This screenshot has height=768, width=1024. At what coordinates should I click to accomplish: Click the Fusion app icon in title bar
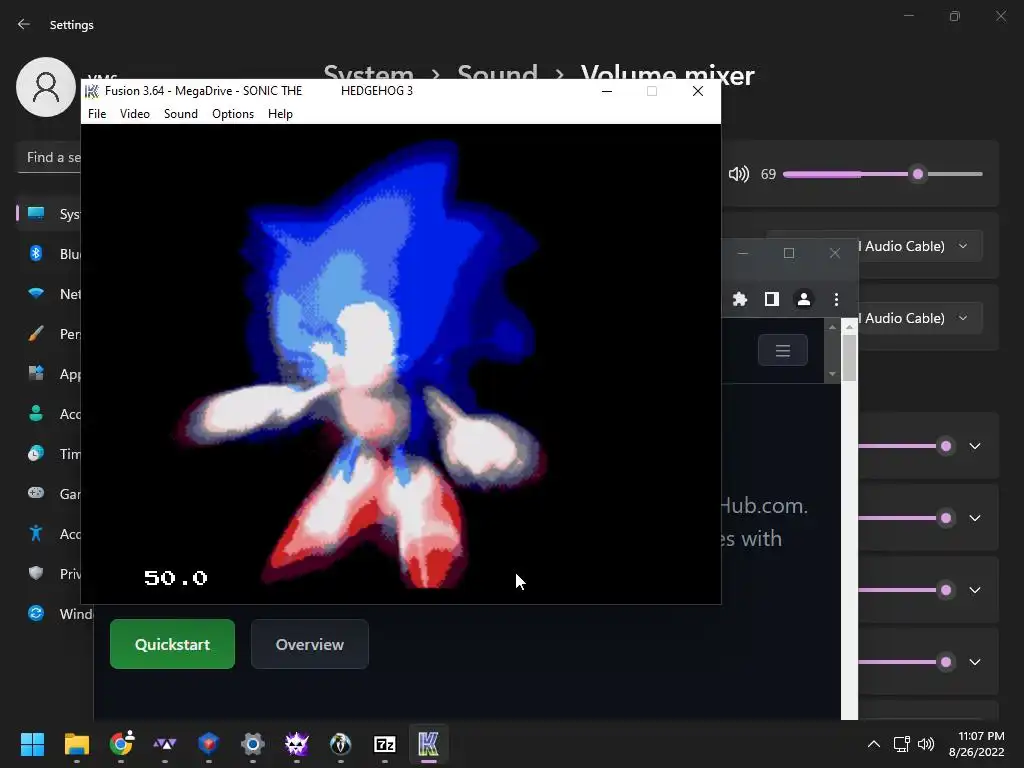tap(92, 91)
